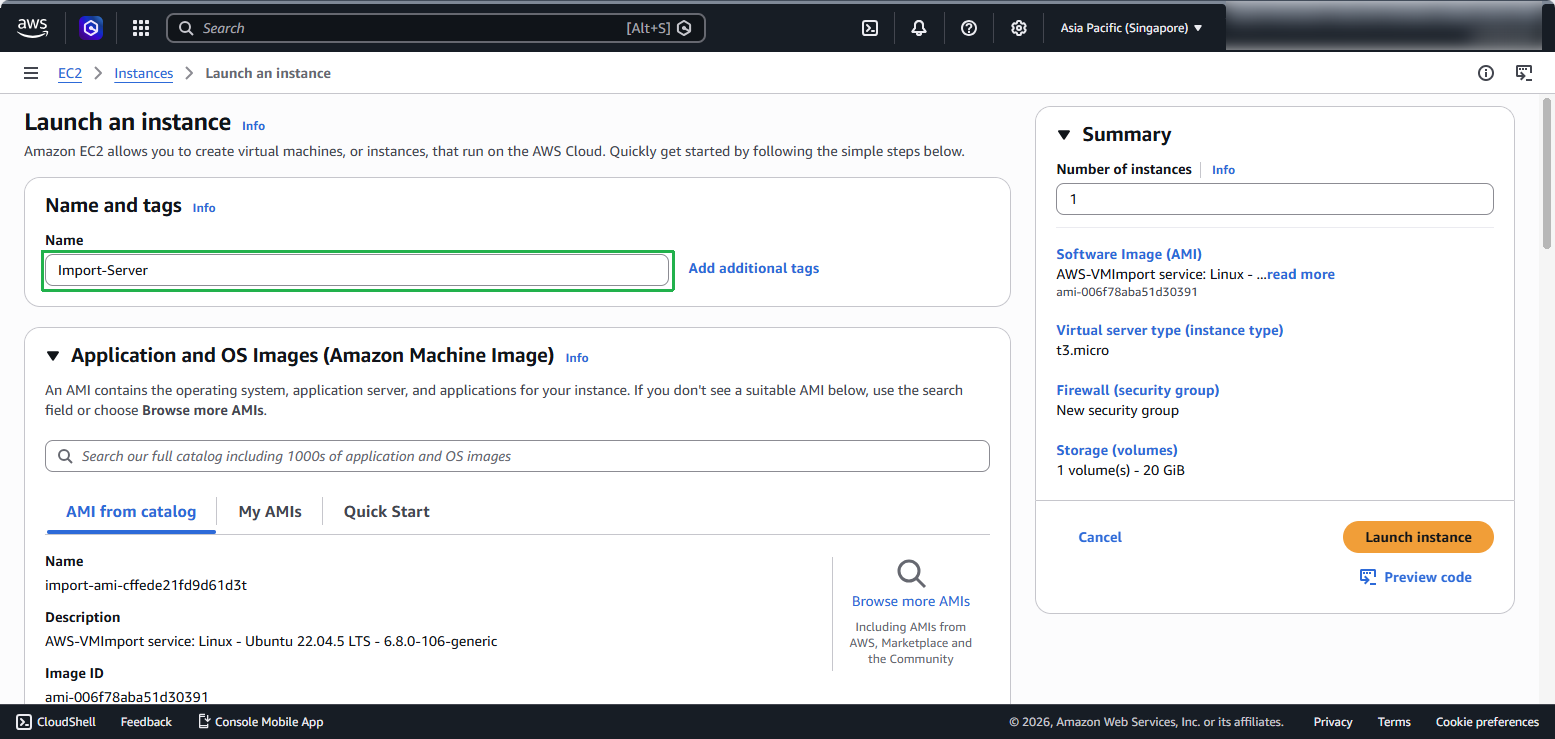Click AMI name import-ami-cffede21fd9d61d3t

point(146,585)
